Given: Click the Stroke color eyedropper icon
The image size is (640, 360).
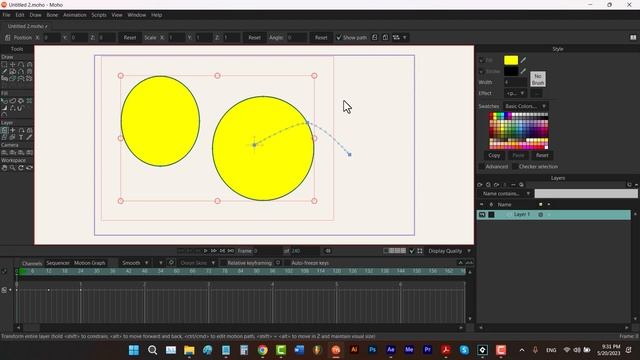Looking at the screenshot, I should pos(523,71).
